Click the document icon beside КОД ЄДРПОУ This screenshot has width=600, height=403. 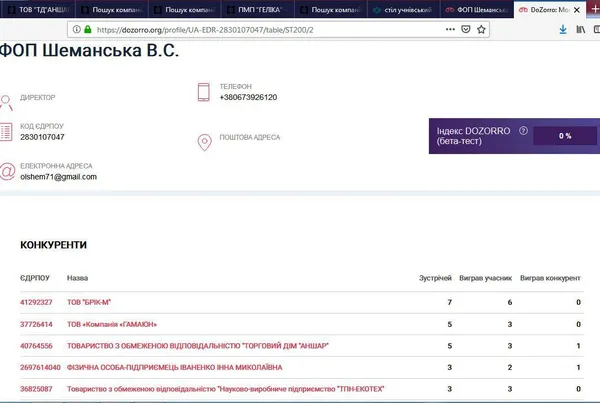[6, 132]
